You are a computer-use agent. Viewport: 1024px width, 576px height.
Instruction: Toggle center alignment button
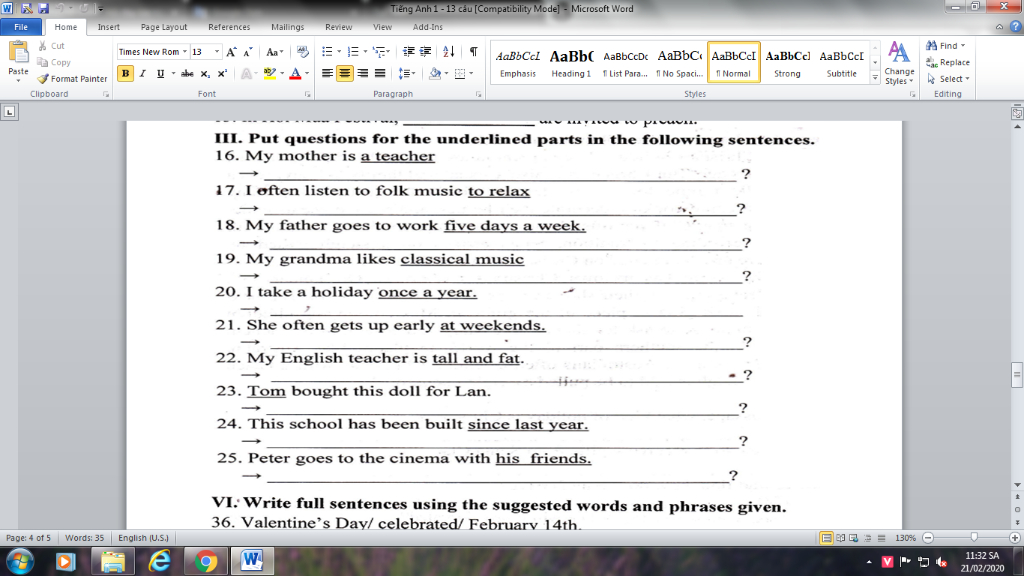tap(345, 73)
